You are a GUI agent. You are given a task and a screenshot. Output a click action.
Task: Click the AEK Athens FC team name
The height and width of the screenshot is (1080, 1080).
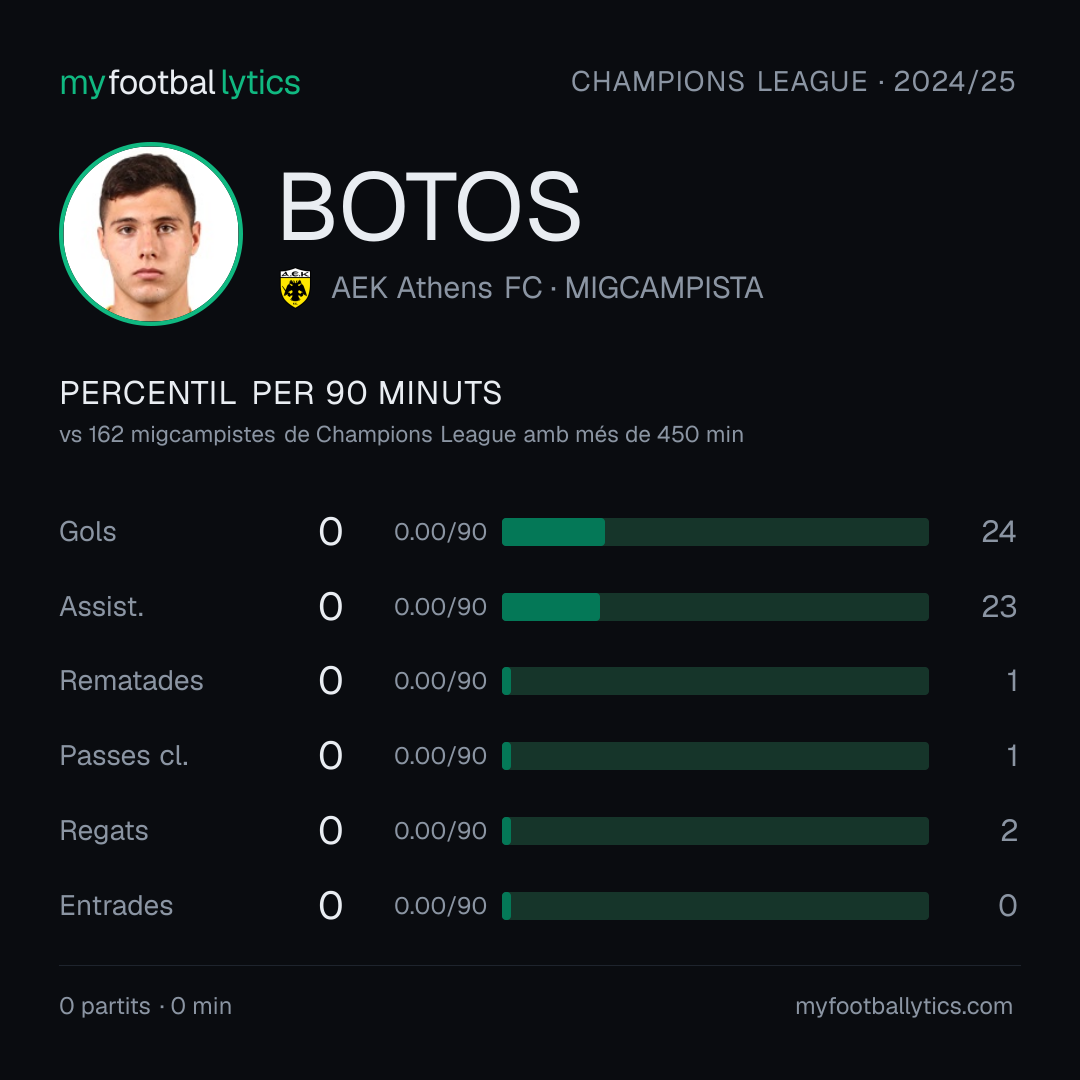437,288
